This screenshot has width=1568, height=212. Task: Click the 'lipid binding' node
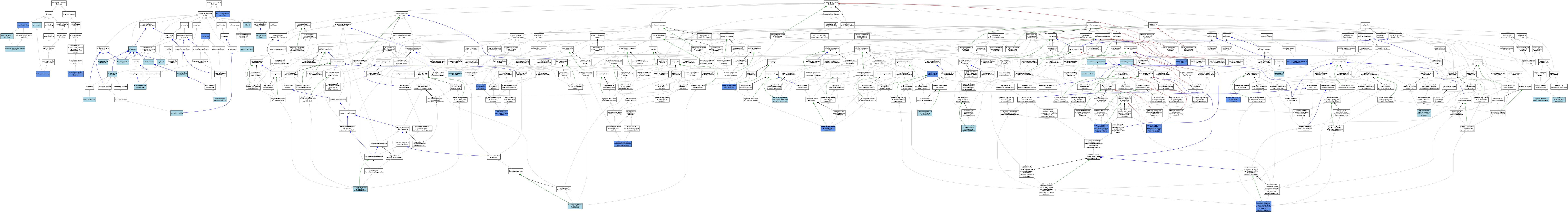[37, 25]
